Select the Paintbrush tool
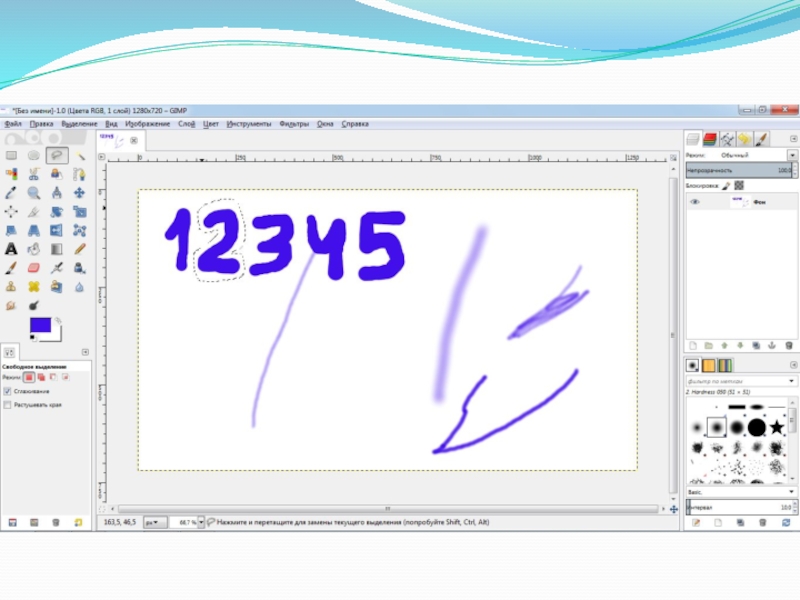Screen dimensions: 800x600 coord(11,268)
